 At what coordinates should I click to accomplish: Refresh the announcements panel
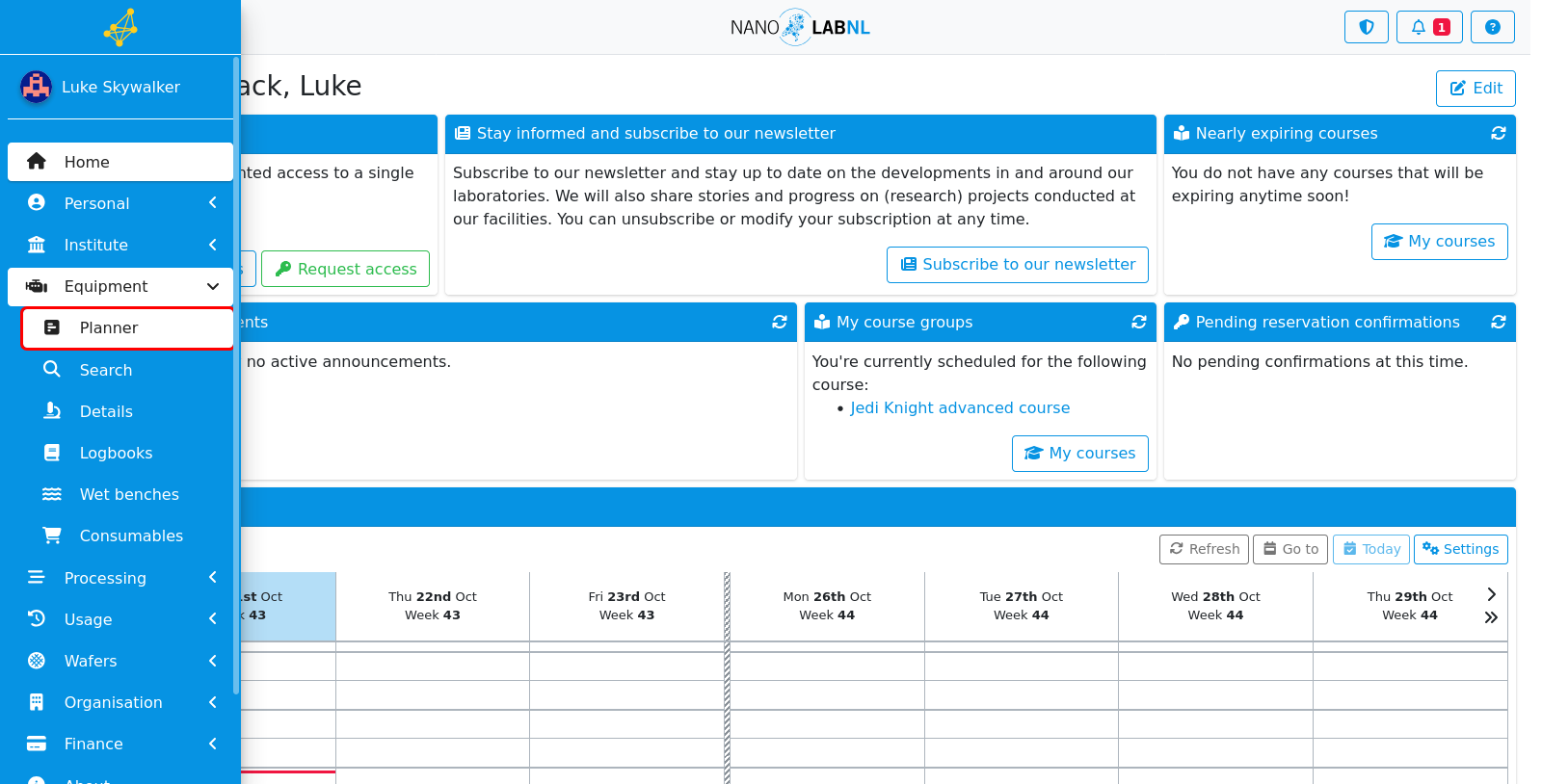[779, 322]
